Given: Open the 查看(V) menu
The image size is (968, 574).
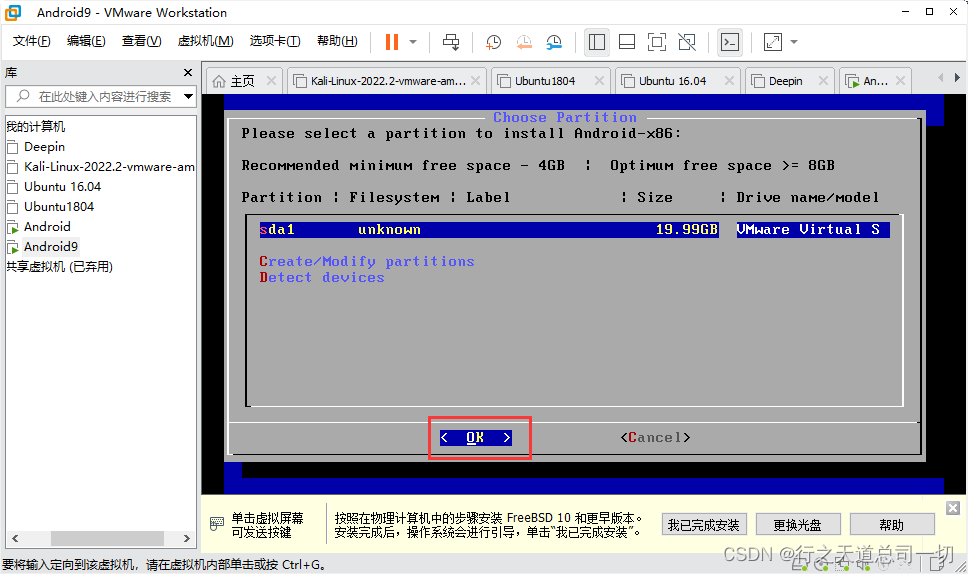Looking at the screenshot, I should 141,41.
